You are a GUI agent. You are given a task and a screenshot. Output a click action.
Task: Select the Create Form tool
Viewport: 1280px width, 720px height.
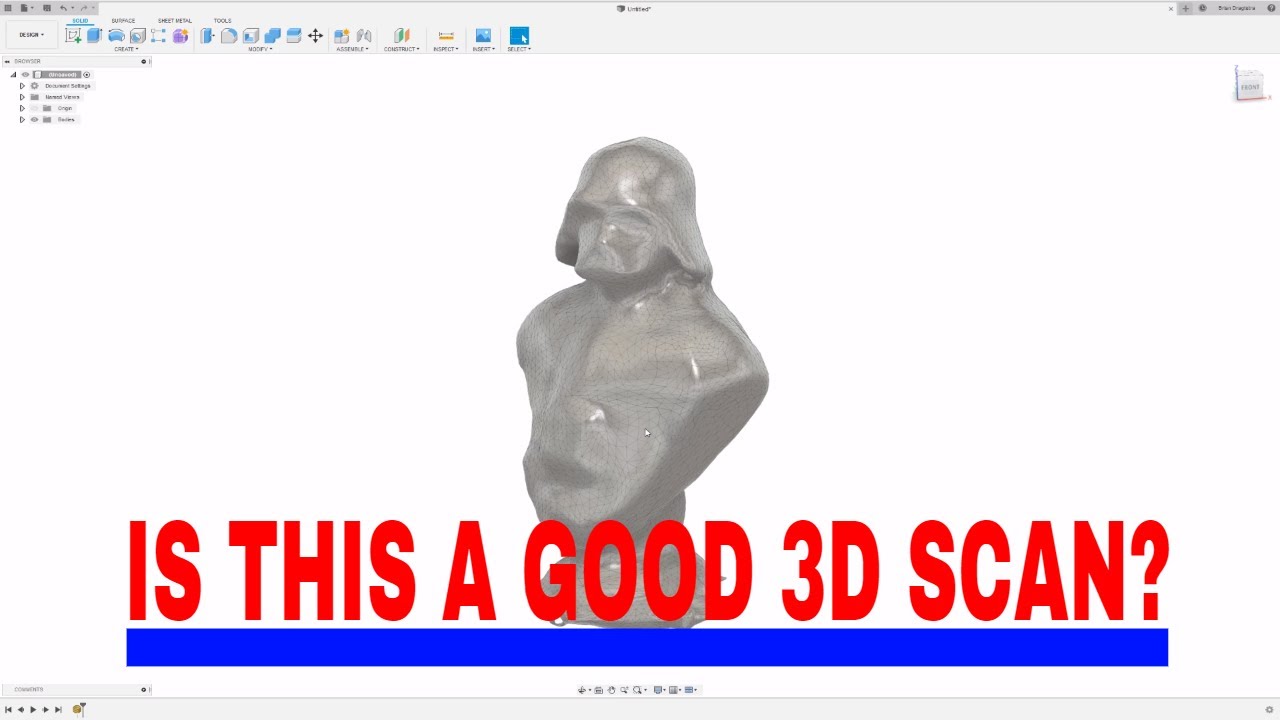coord(180,36)
